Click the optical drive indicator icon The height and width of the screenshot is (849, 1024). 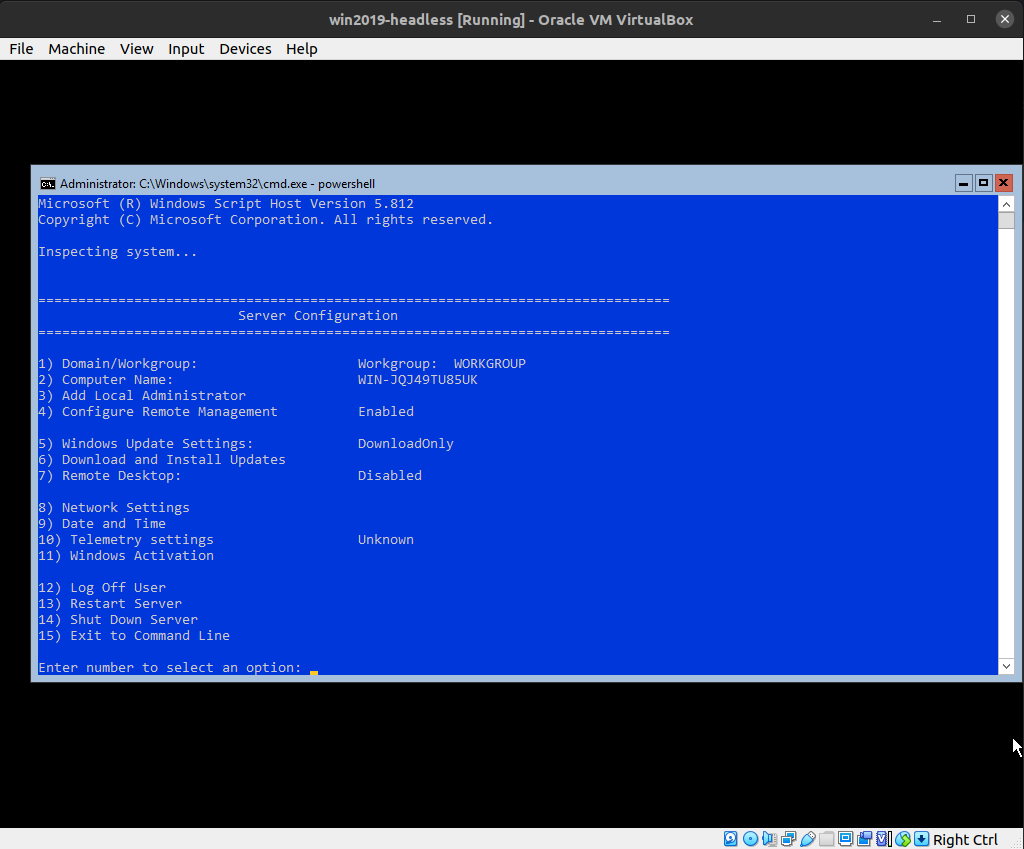[750, 839]
